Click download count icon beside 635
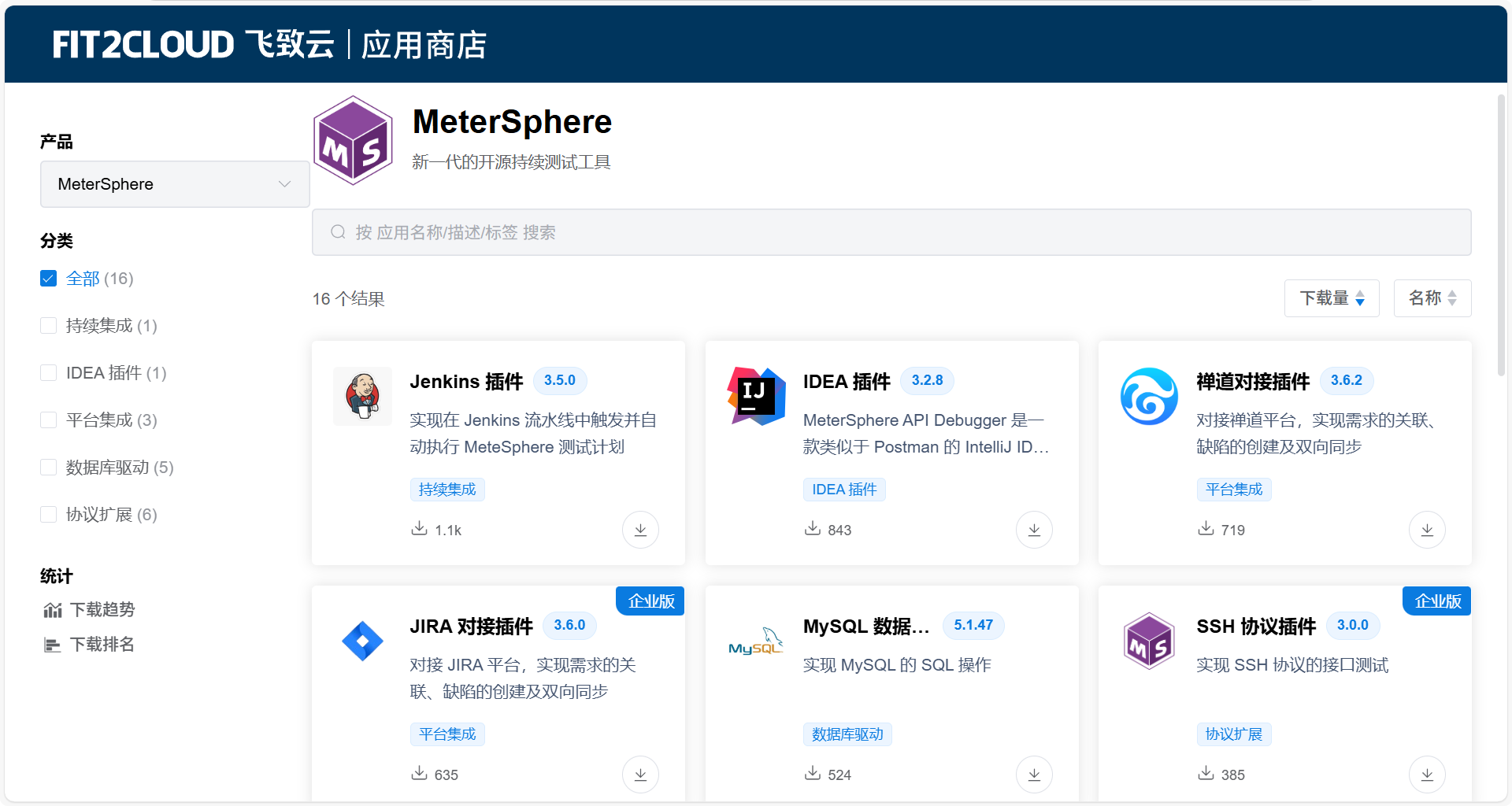Screen dimensions: 1512x806 coord(419,773)
